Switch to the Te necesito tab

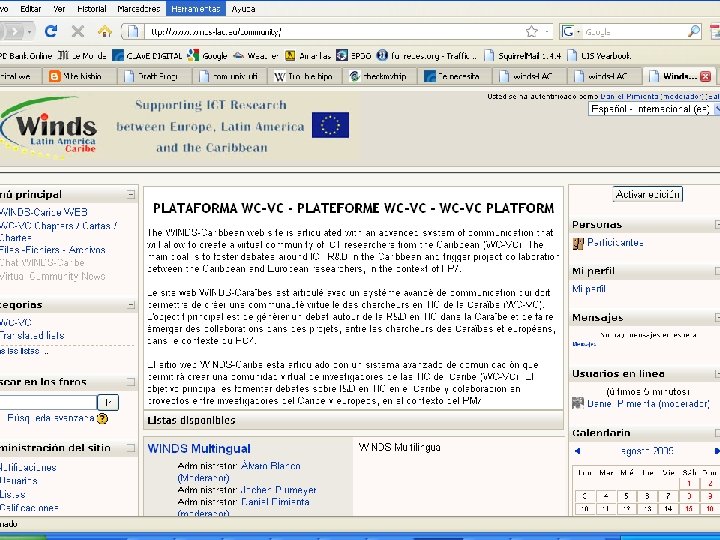pos(455,76)
